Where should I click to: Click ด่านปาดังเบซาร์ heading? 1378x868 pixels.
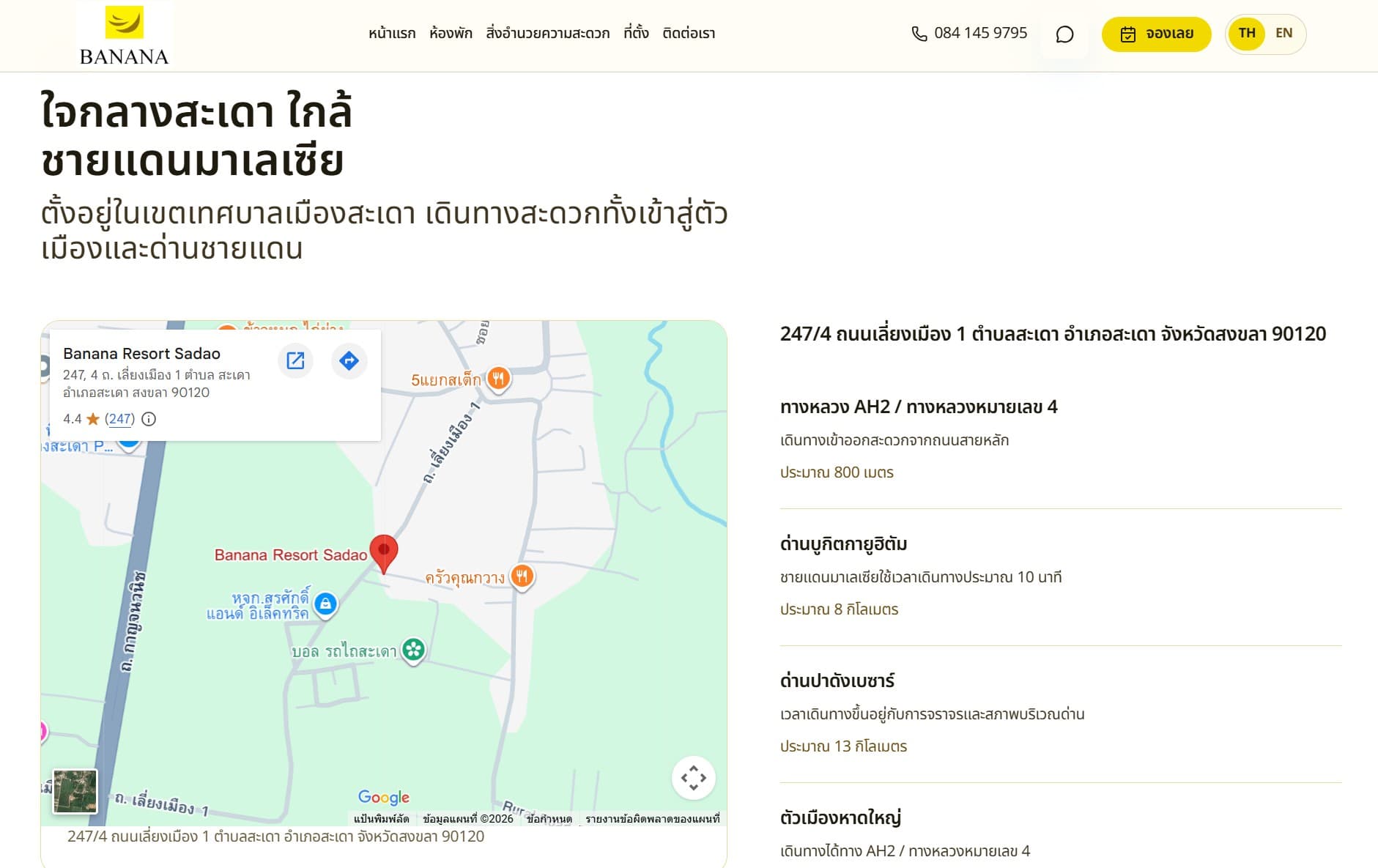tap(837, 681)
